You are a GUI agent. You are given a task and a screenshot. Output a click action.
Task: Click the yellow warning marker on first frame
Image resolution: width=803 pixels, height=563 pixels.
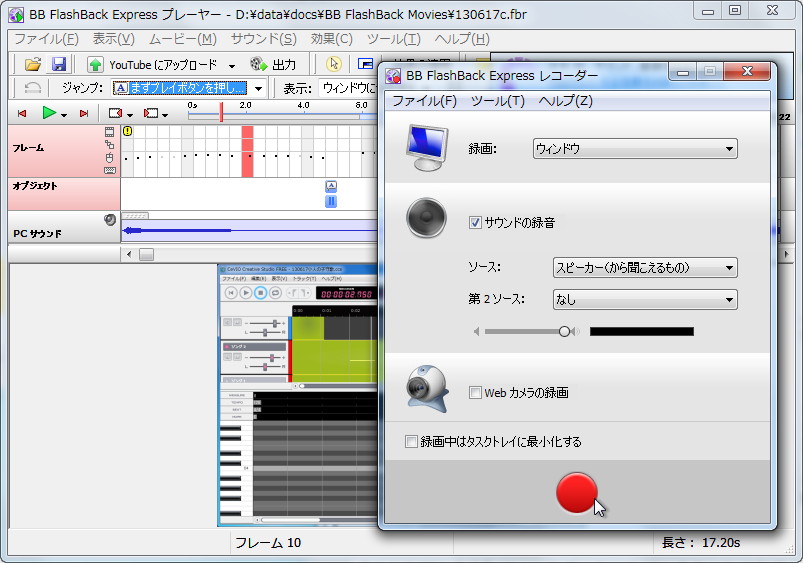coord(127,131)
